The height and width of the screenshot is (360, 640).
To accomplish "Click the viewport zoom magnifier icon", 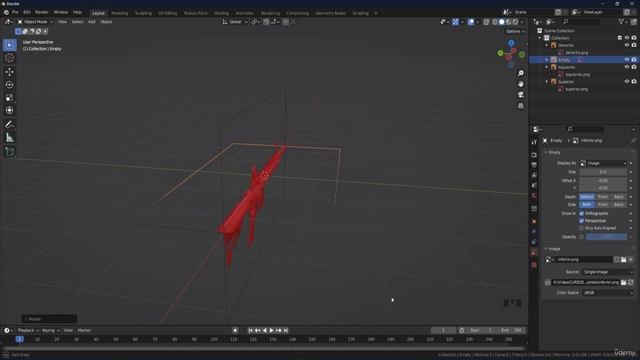I will (520, 73).
